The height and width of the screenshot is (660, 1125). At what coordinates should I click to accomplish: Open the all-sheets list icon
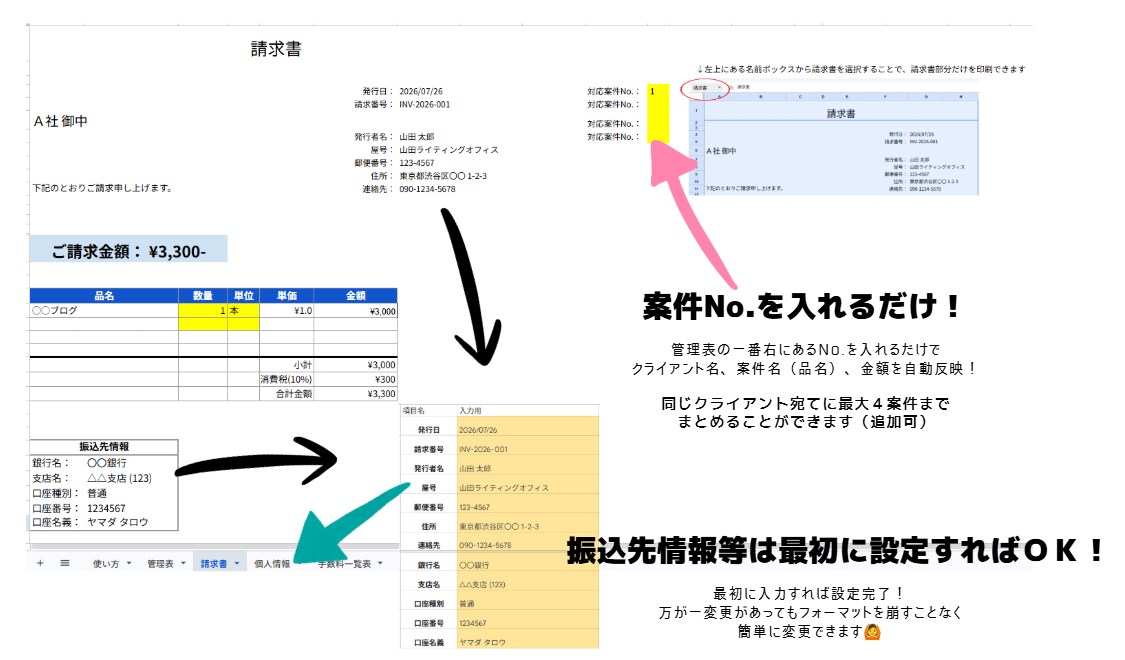65,563
